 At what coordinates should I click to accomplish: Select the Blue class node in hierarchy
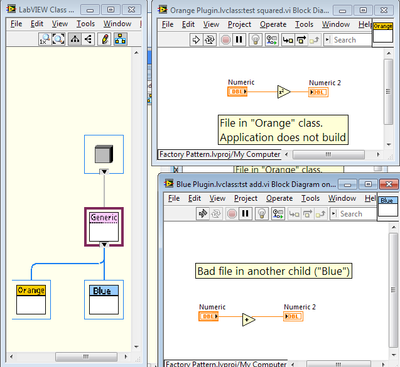coord(104,299)
